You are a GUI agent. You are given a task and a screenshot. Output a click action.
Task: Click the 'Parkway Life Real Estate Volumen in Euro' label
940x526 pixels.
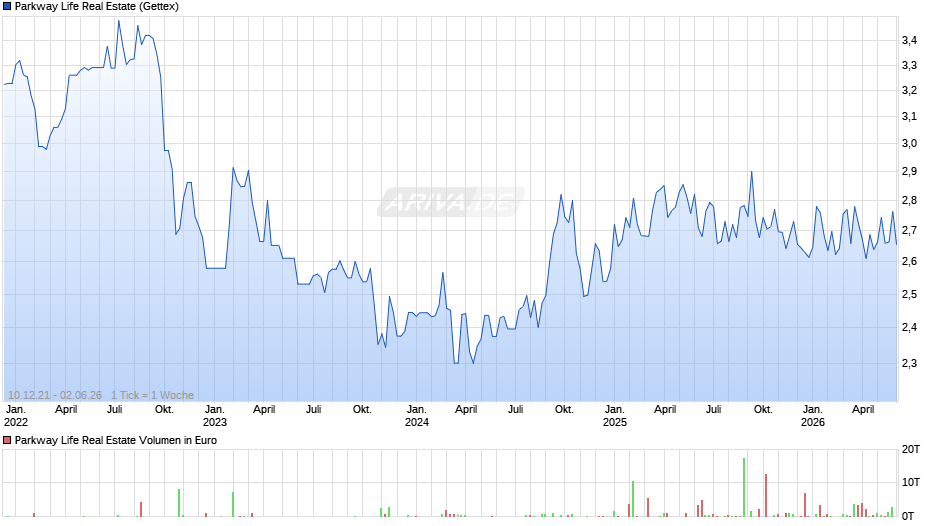point(116,440)
